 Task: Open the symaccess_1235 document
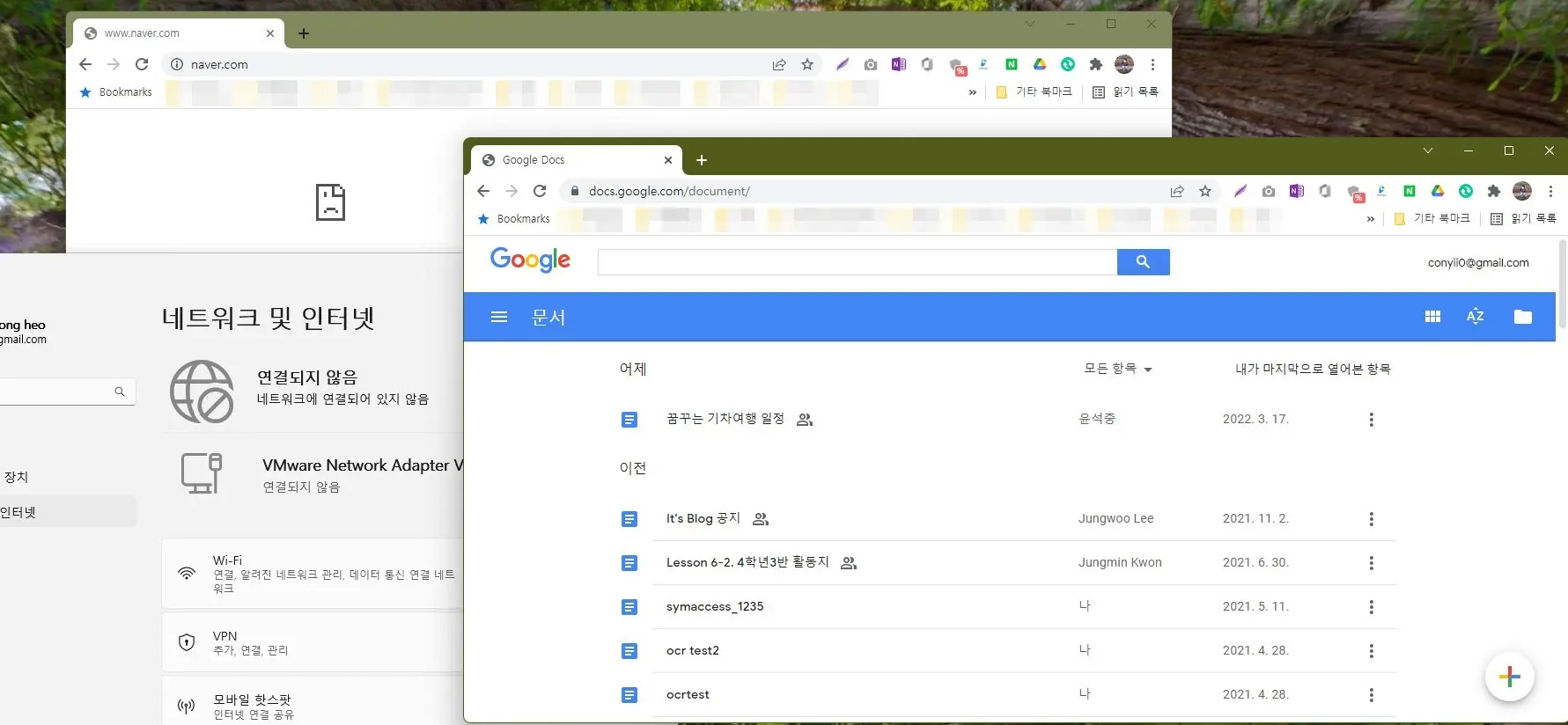pos(715,606)
